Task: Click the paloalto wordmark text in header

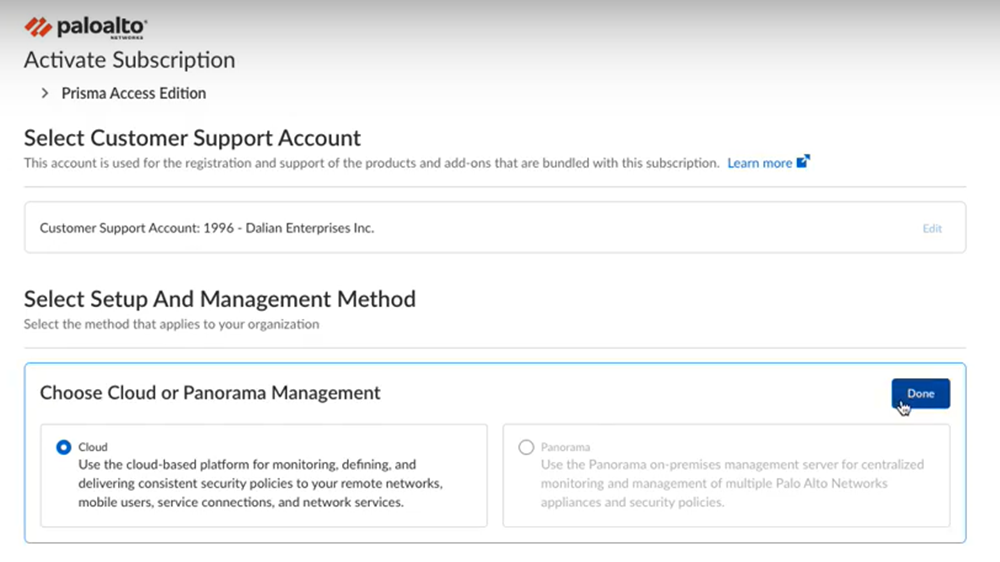Action: point(101,26)
